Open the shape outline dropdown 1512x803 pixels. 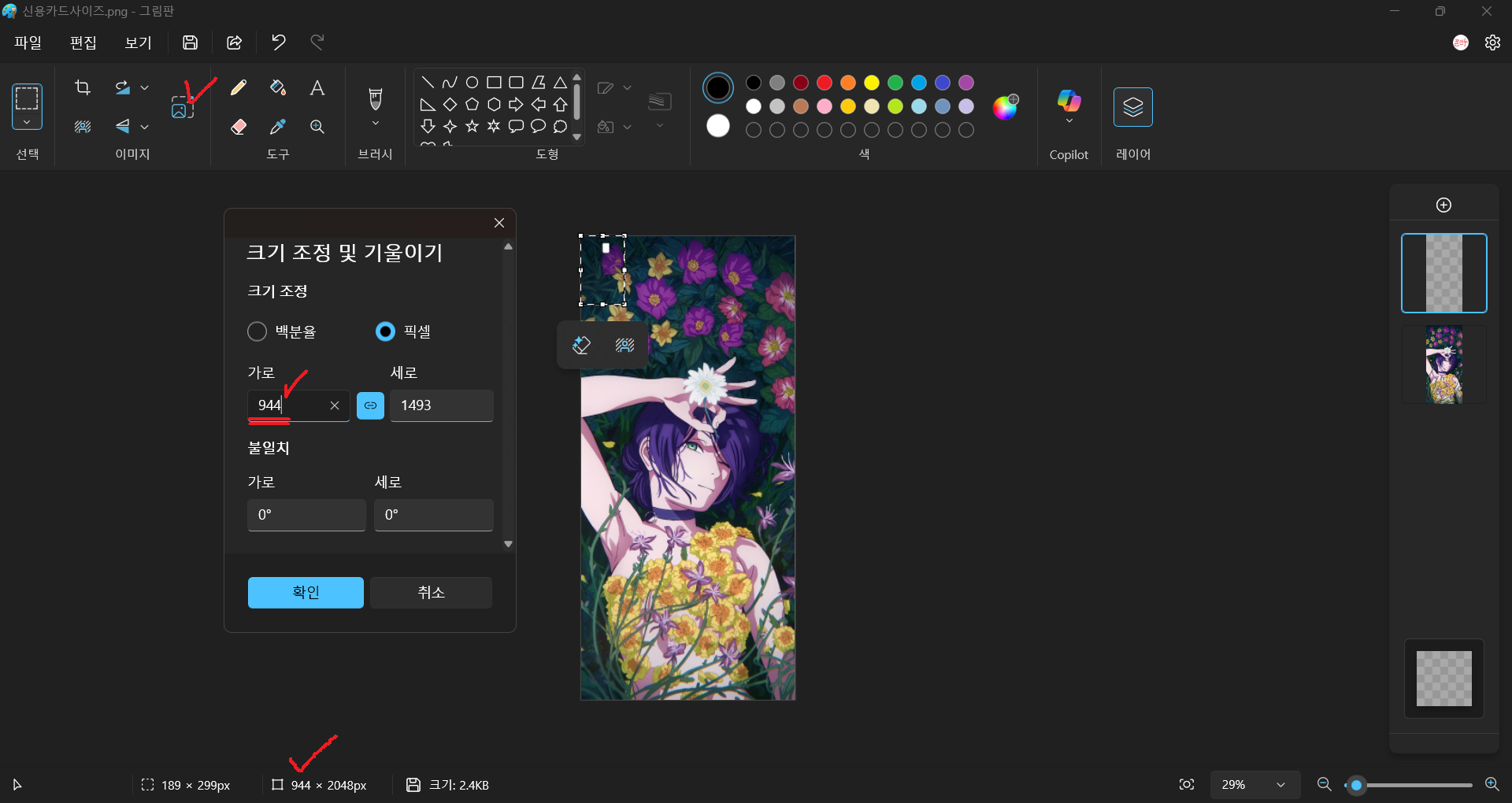(627, 87)
